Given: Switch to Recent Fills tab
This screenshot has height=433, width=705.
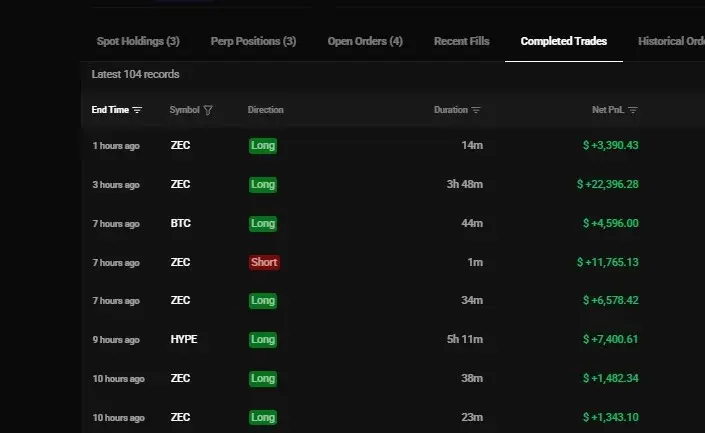Looking at the screenshot, I should point(461,41).
